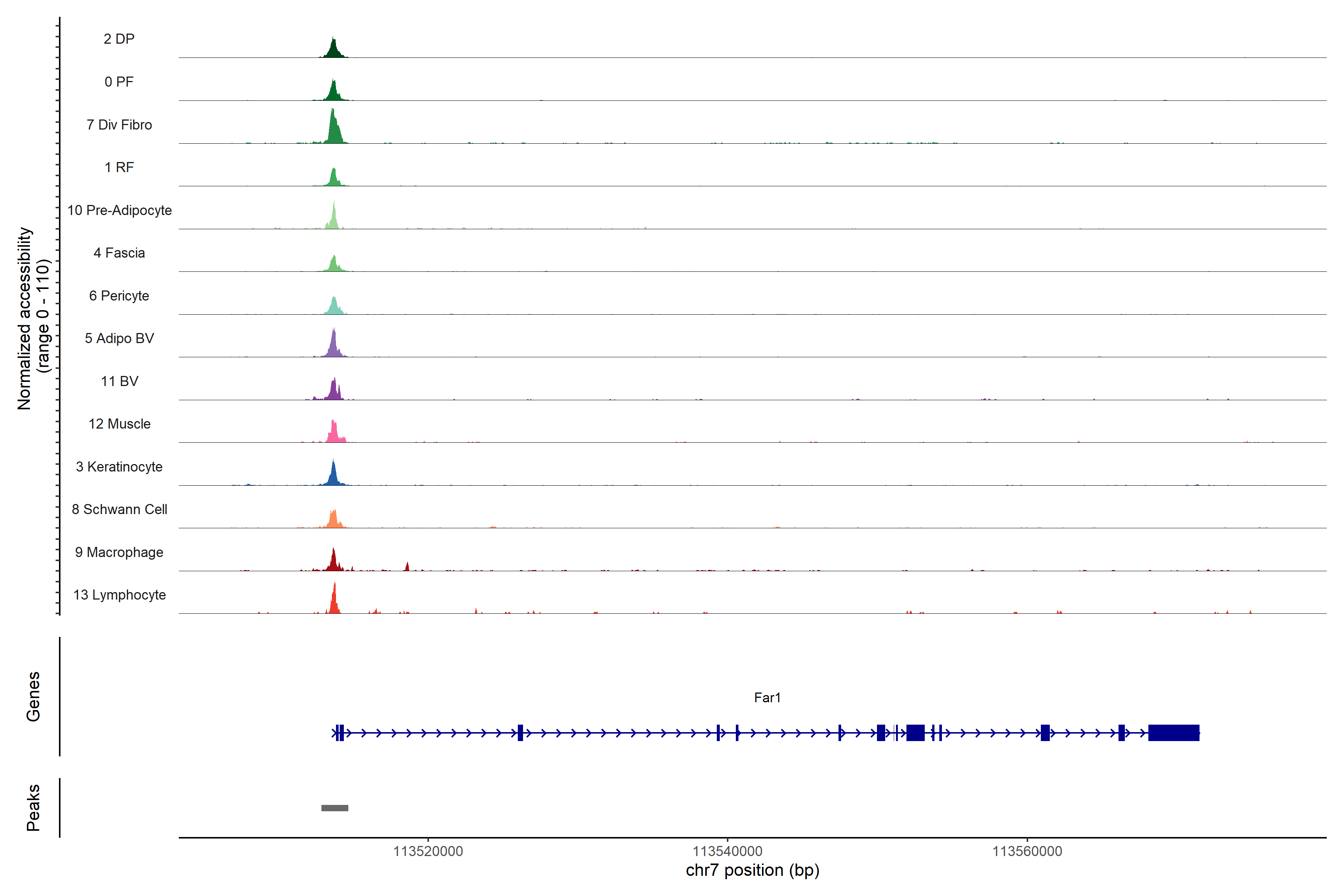Click the Peaks panel label
The image size is (1344, 896).
point(33,808)
